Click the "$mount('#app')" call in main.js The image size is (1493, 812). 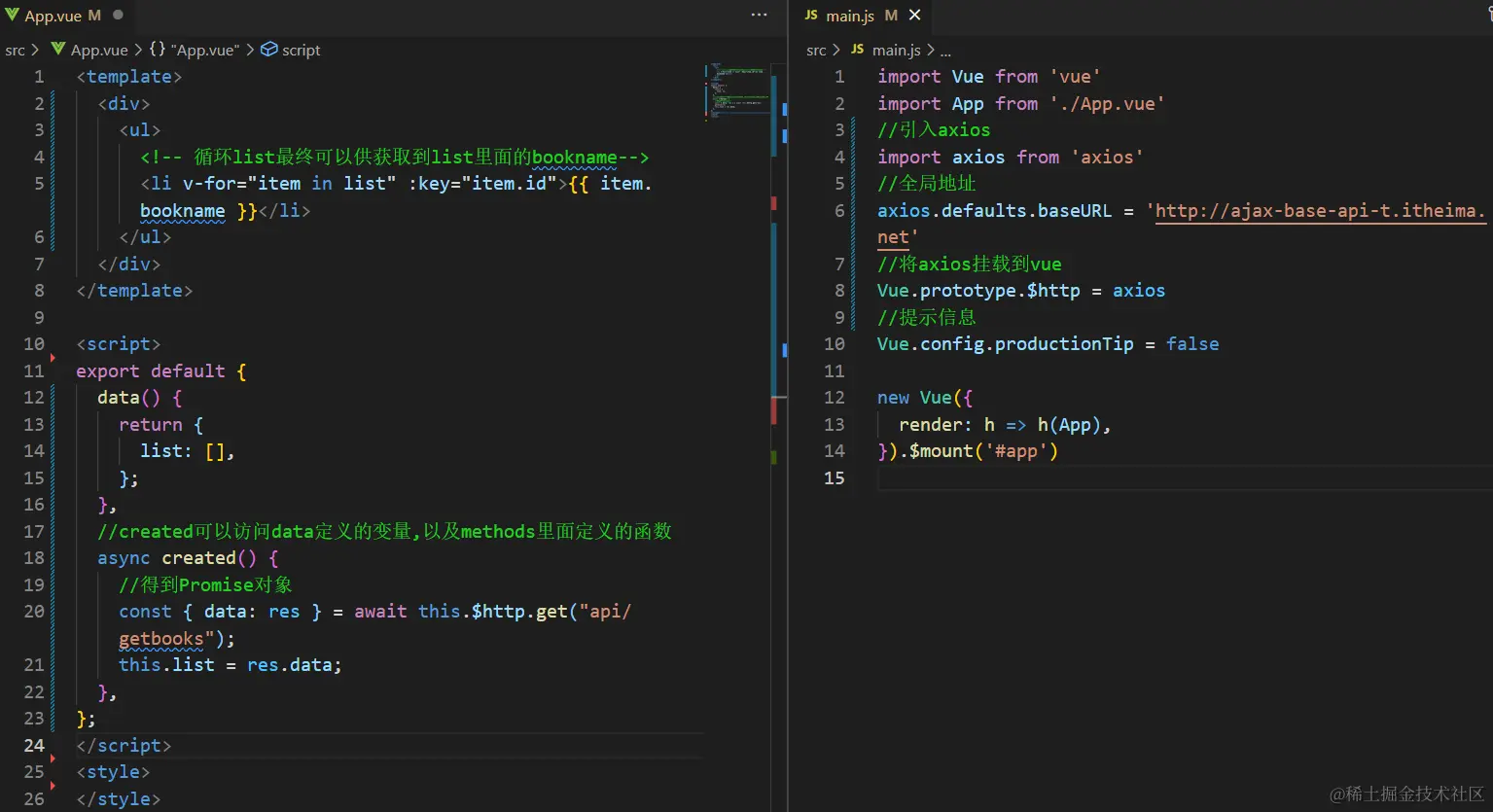[983, 451]
